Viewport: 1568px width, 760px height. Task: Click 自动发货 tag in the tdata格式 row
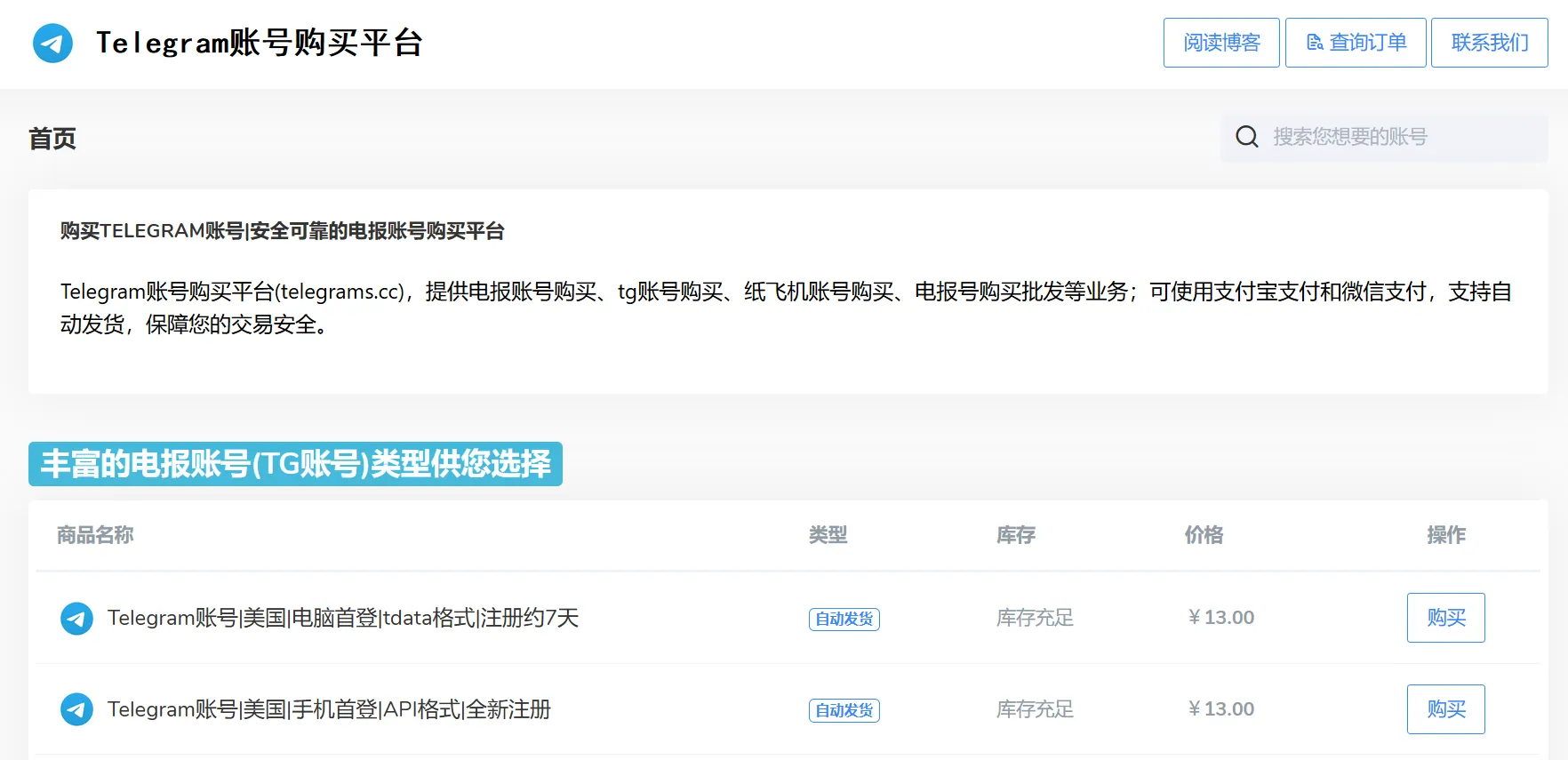pyautogui.click(x=844, y=619)
